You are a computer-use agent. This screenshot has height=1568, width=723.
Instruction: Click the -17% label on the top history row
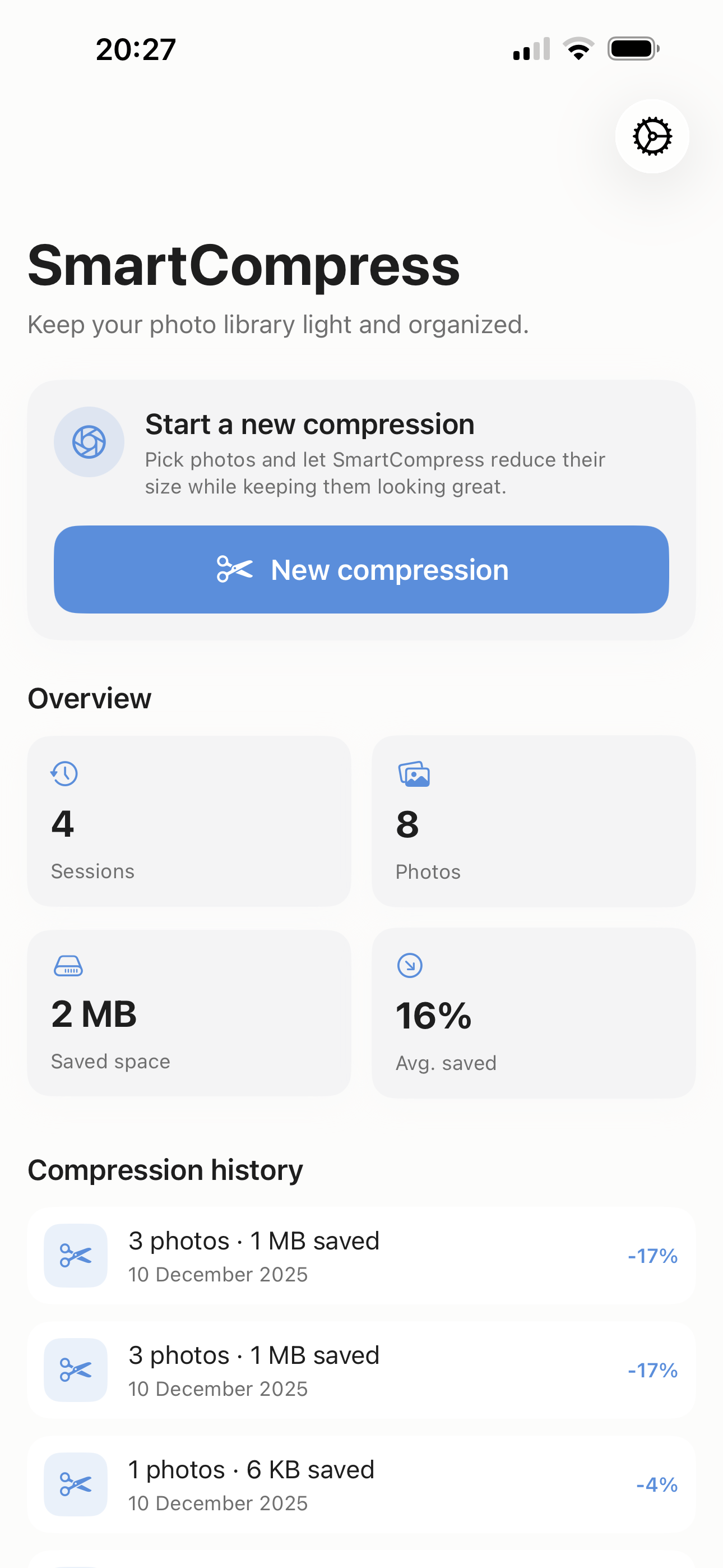[652, 1256]
